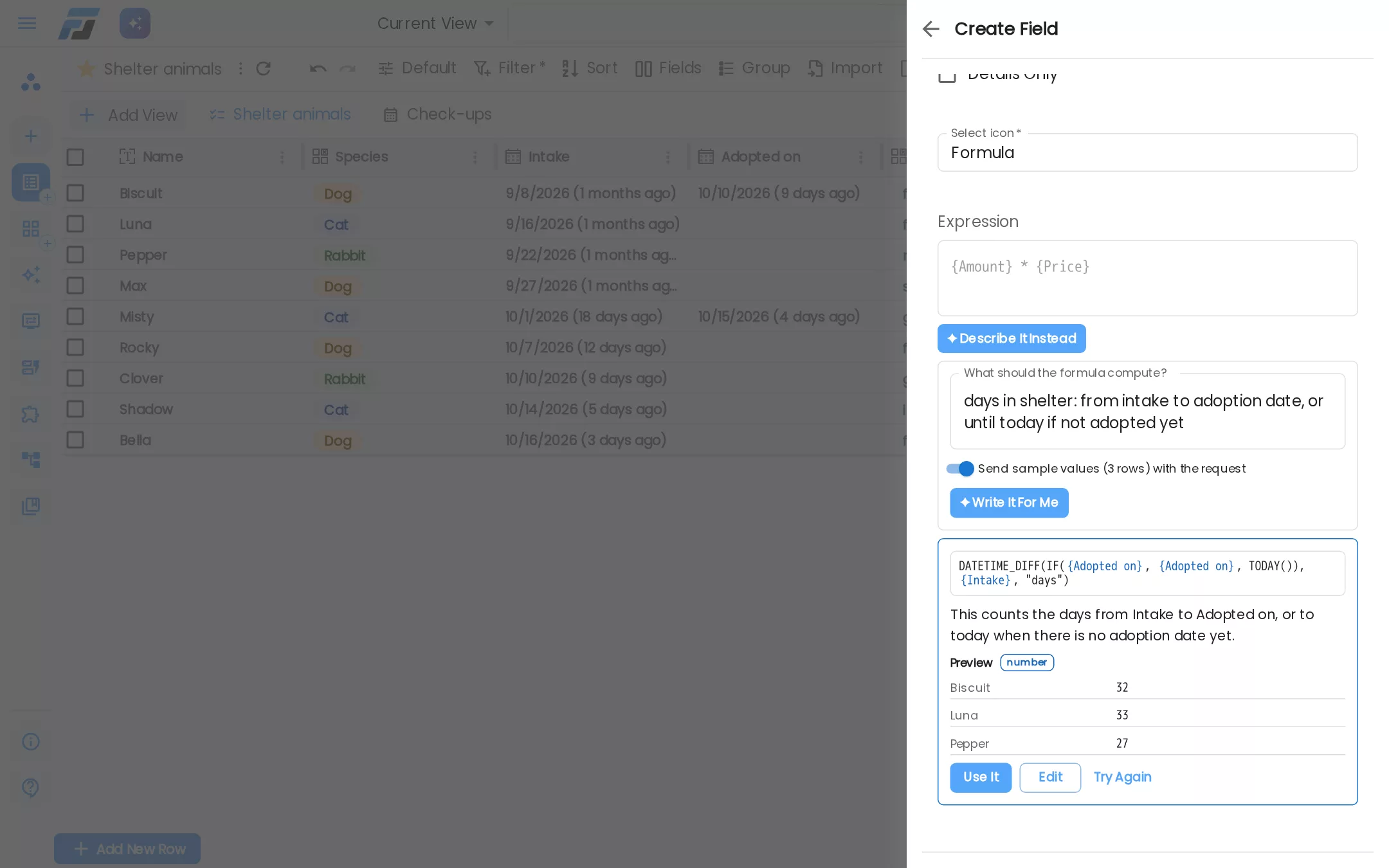Click the Add New Row button
Viewport: 1389px width, 868px height.
click(x=127, y=849)
